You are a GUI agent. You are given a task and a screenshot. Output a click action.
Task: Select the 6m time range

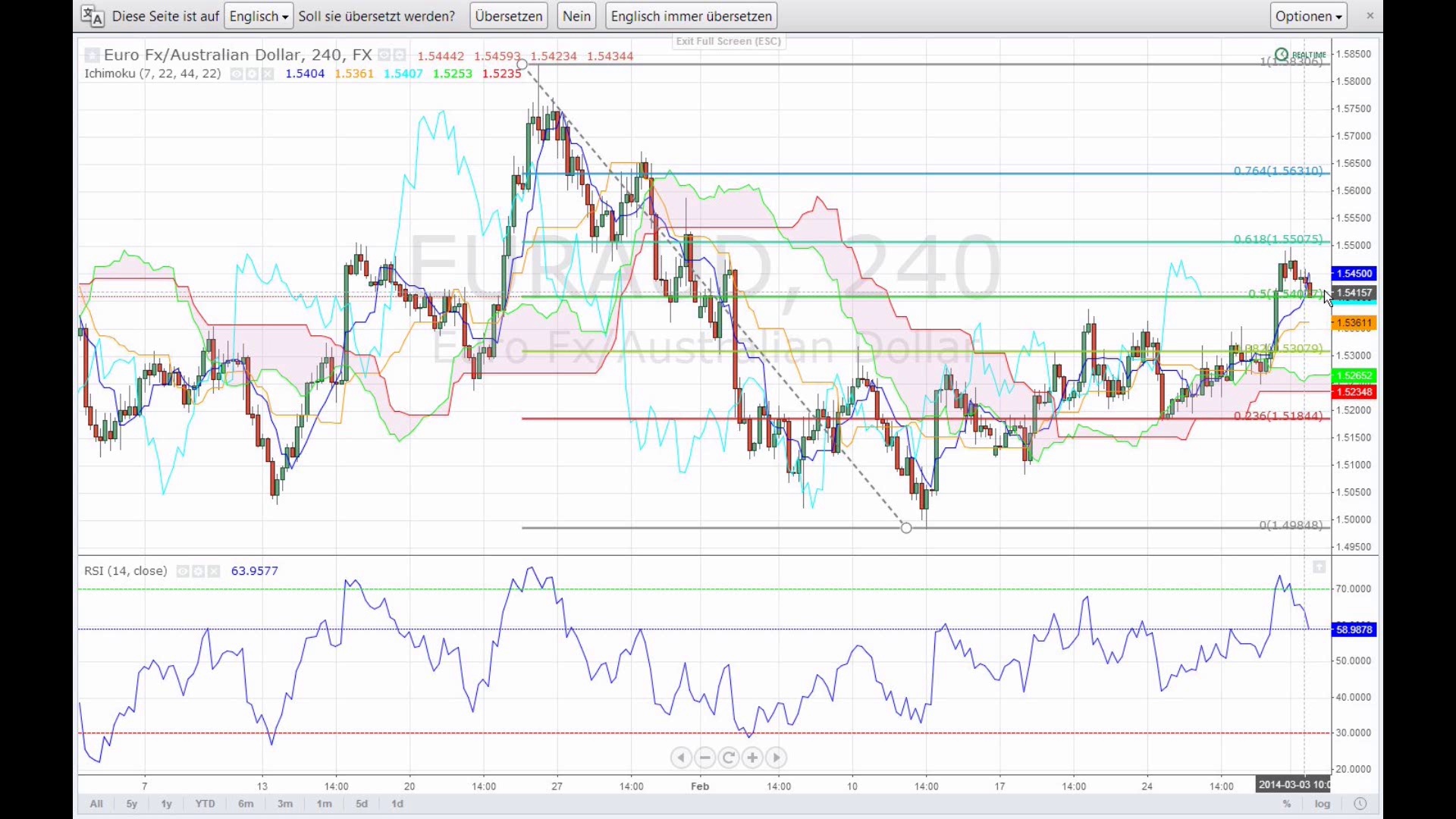click(x=246, y=804)
